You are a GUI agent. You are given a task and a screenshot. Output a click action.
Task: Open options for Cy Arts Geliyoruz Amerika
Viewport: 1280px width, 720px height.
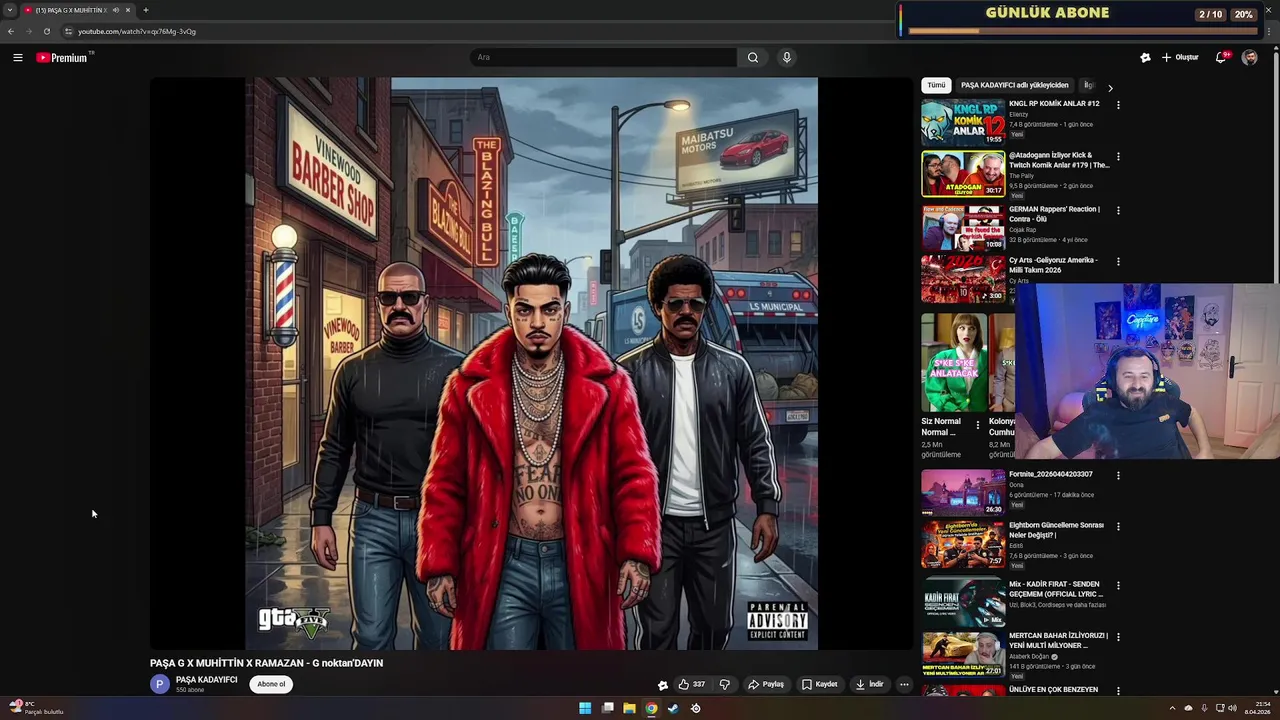[1118, 262]
